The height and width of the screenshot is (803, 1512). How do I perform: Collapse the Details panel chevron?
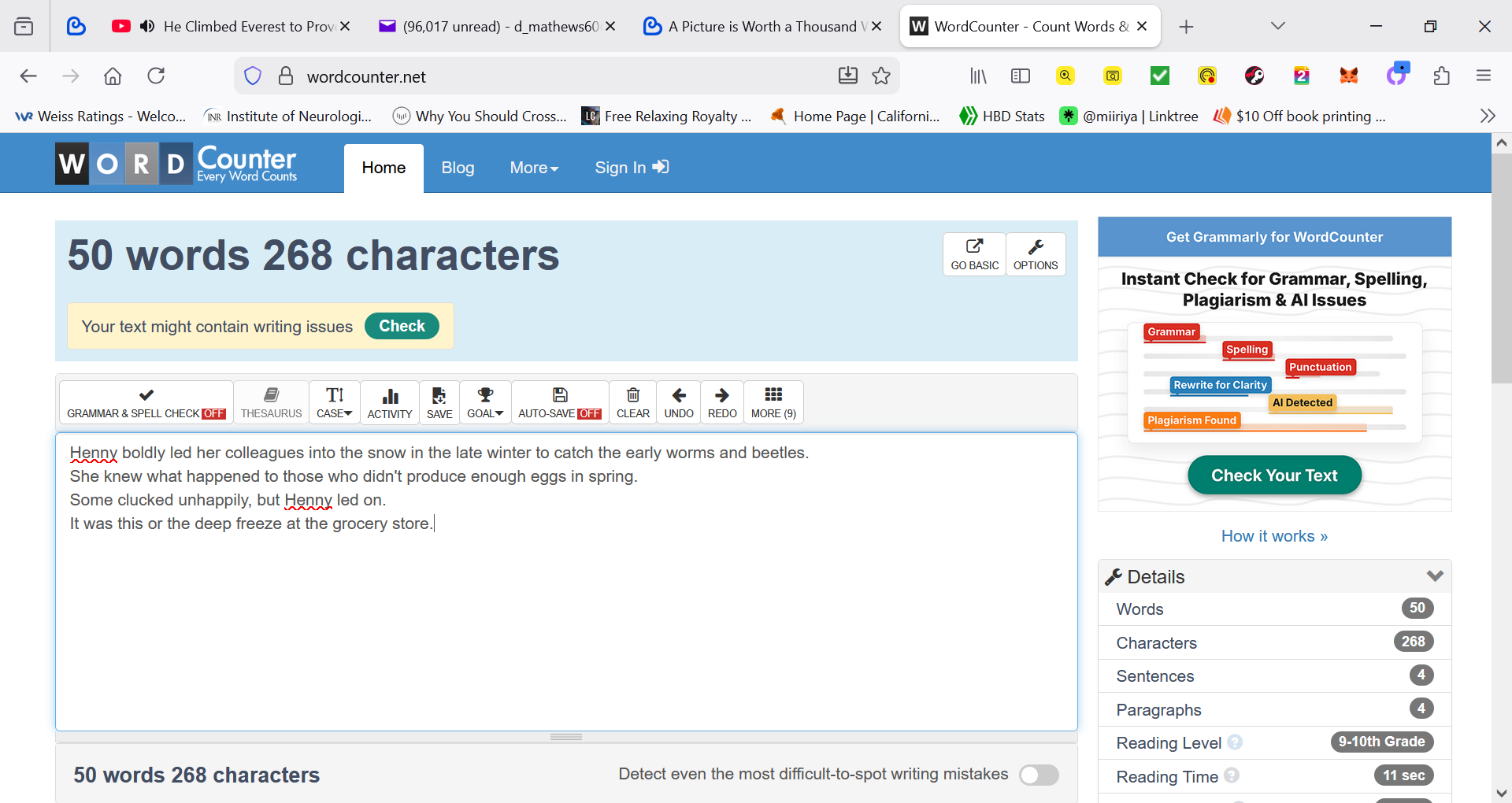click(1435, 576)
